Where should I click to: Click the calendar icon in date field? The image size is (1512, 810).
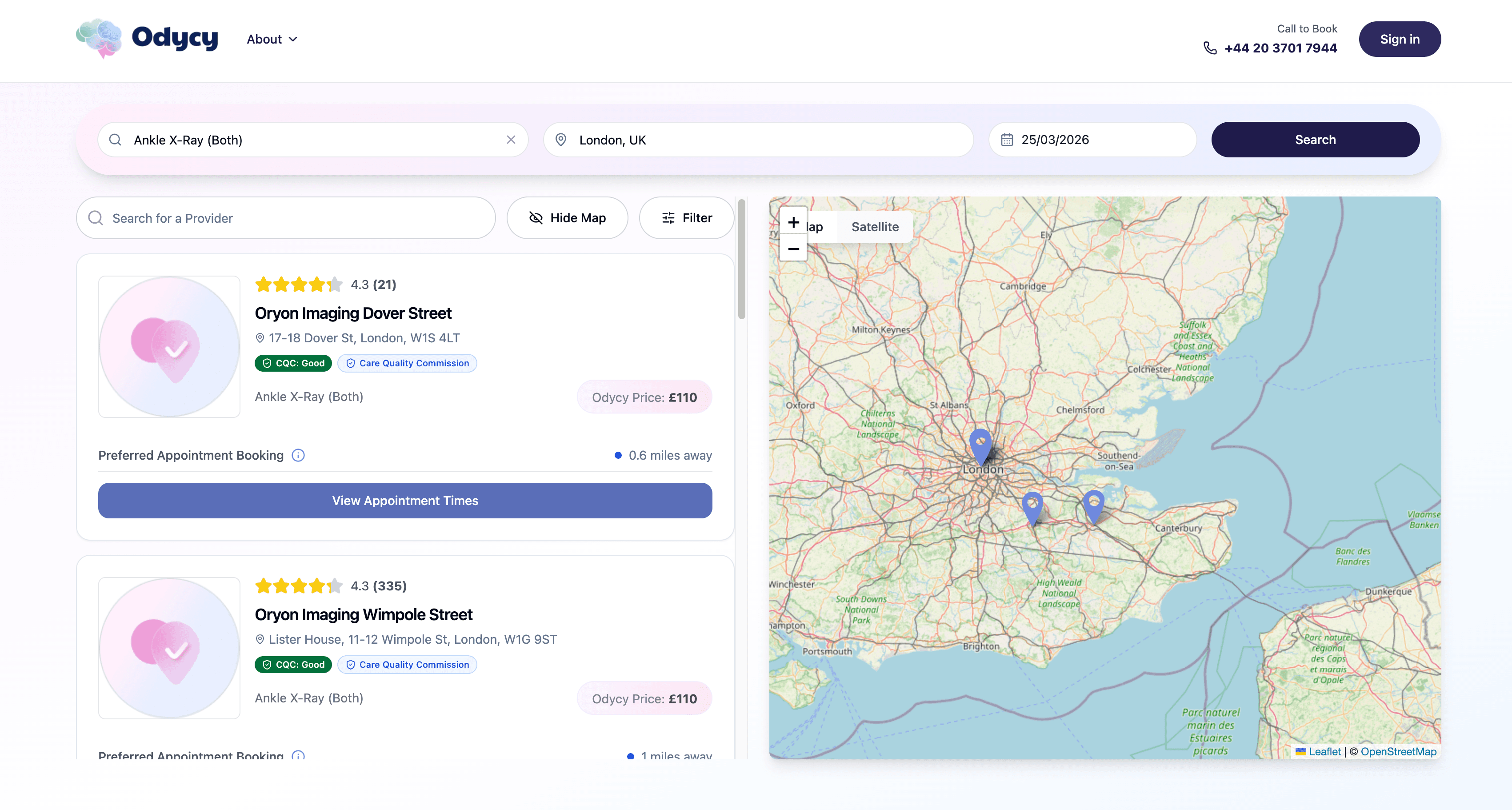pyautogui.click(x=1007, y=140)
